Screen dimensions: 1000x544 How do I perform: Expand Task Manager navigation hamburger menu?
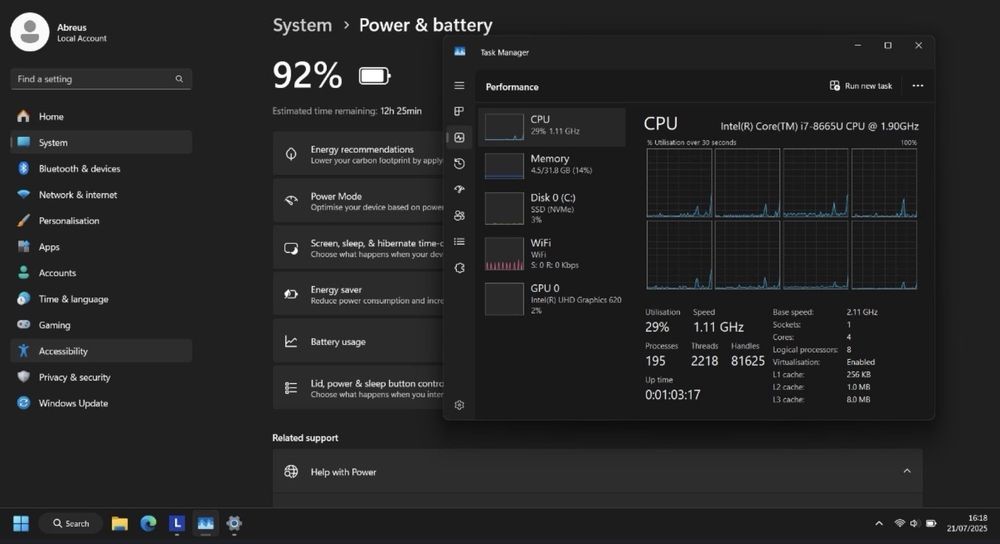tap(459, 86)
